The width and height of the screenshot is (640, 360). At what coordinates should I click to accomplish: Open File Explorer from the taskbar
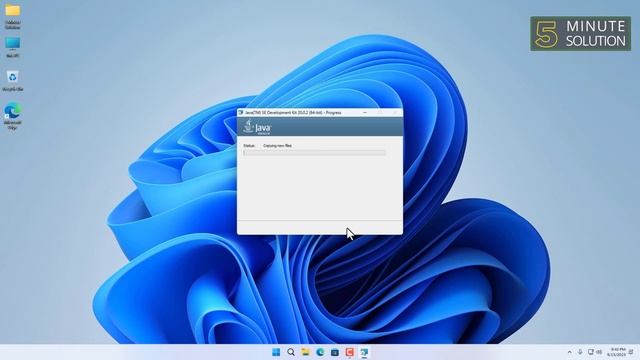coord(305,352)
